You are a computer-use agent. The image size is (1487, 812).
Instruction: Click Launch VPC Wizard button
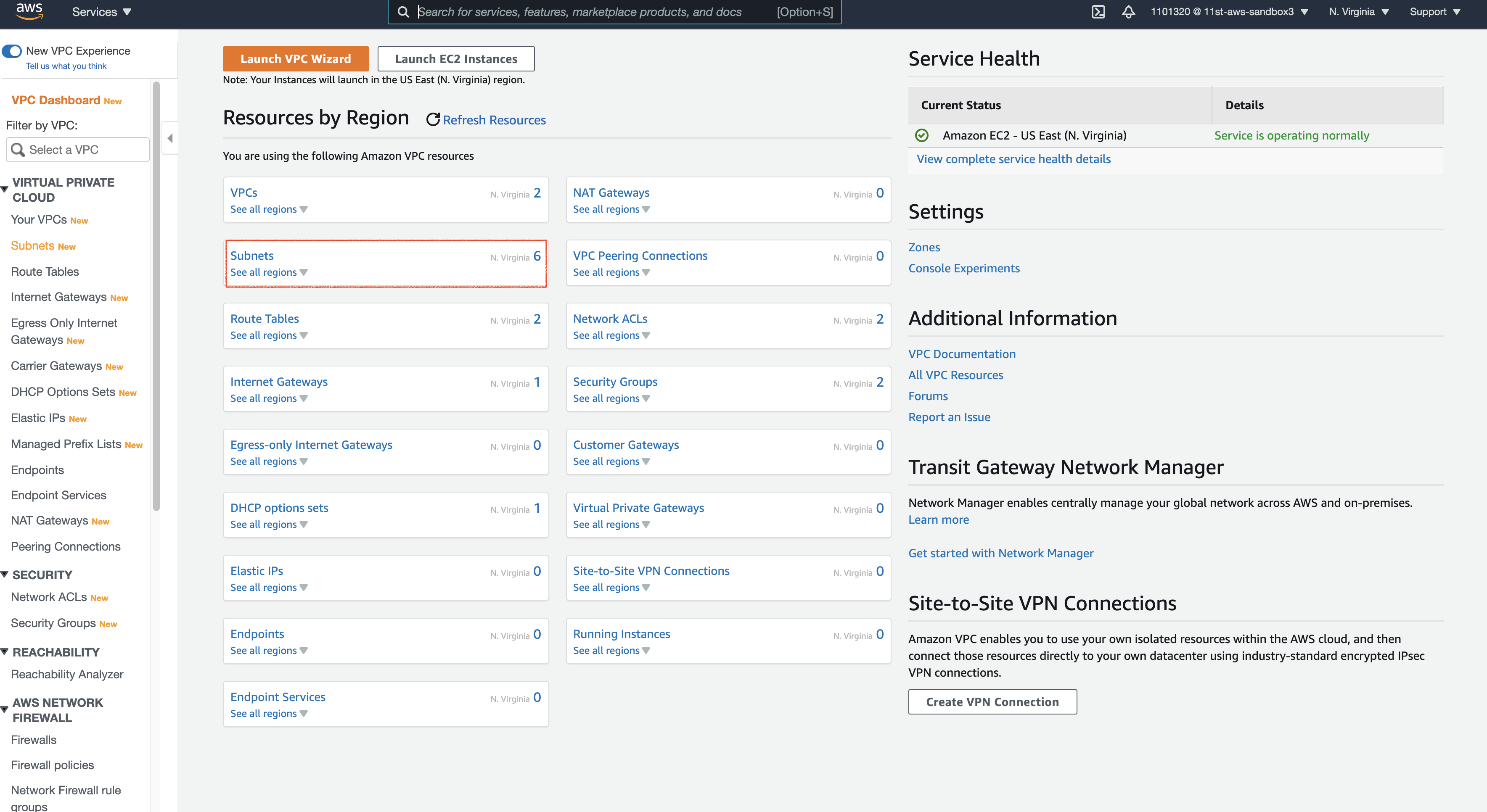point(296,59)
